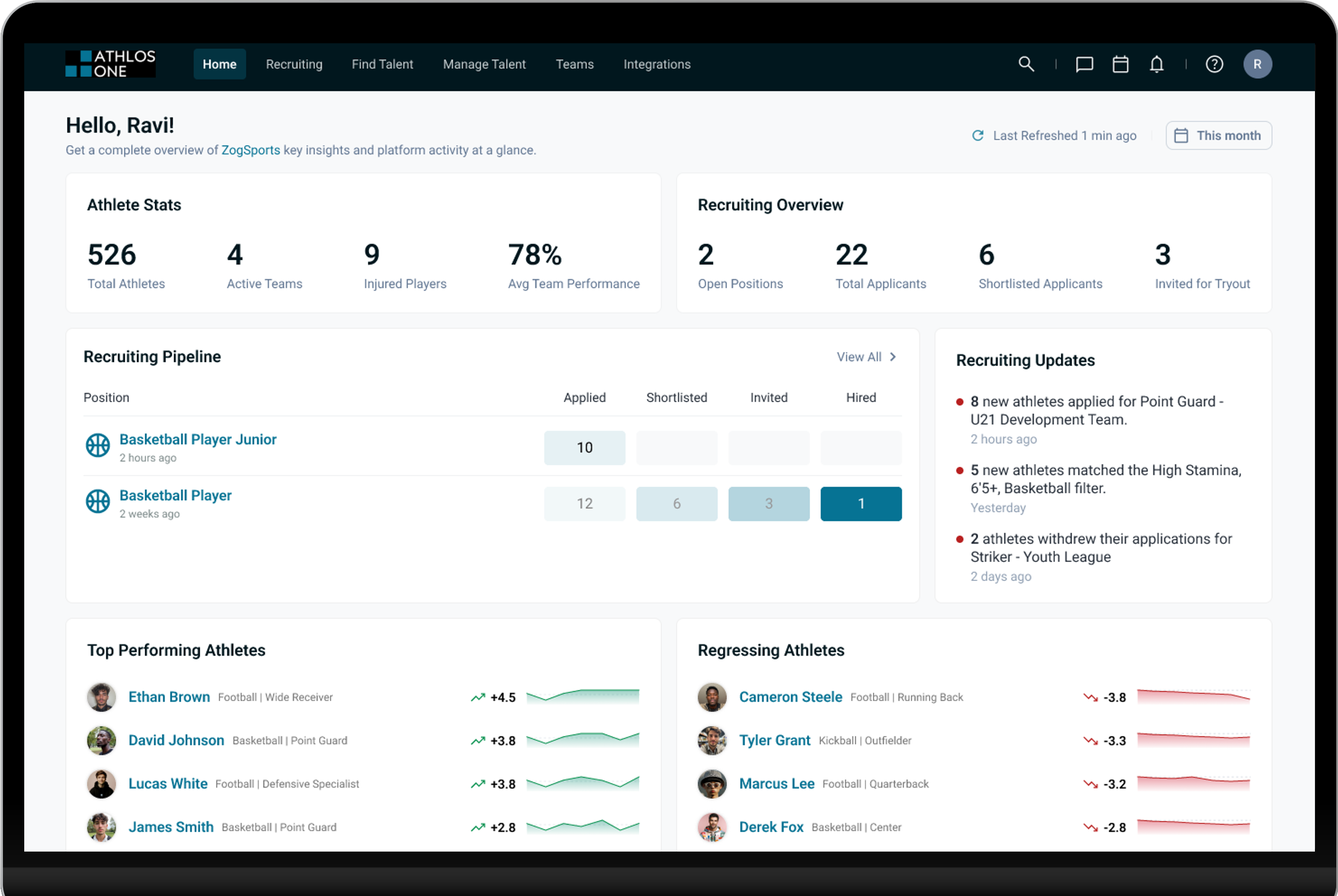Open Tyler Grant's profile
This screenshot has height=896, width=1338.
(x=774, y=740)
